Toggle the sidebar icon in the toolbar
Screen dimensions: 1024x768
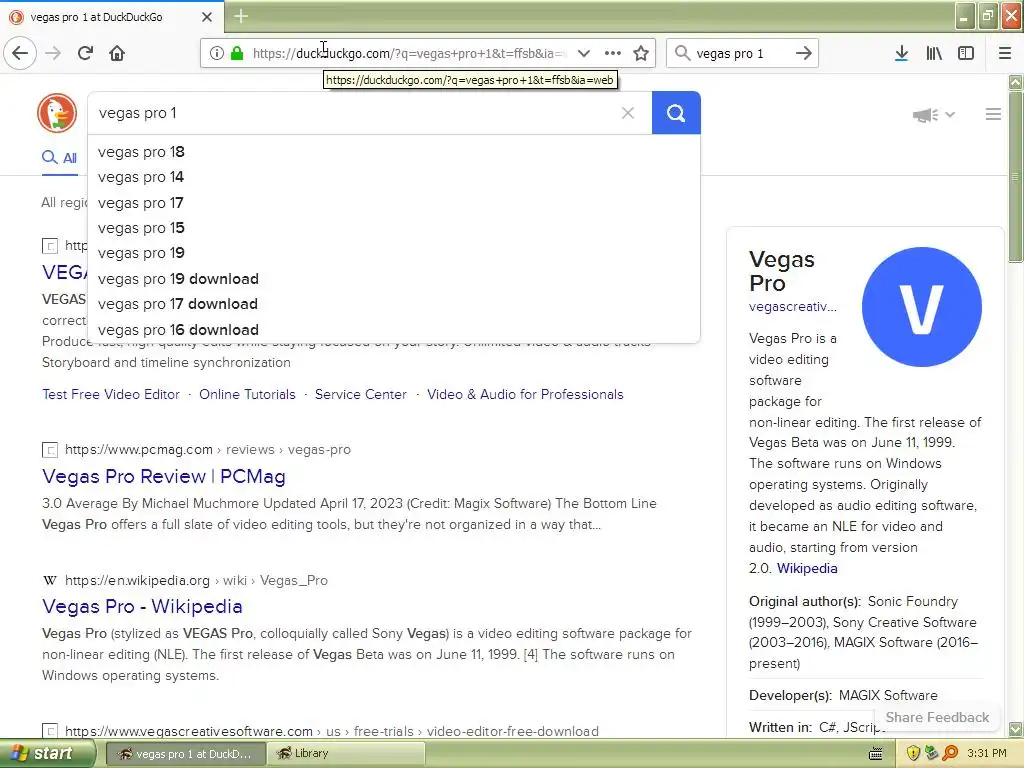click(966, 53)
